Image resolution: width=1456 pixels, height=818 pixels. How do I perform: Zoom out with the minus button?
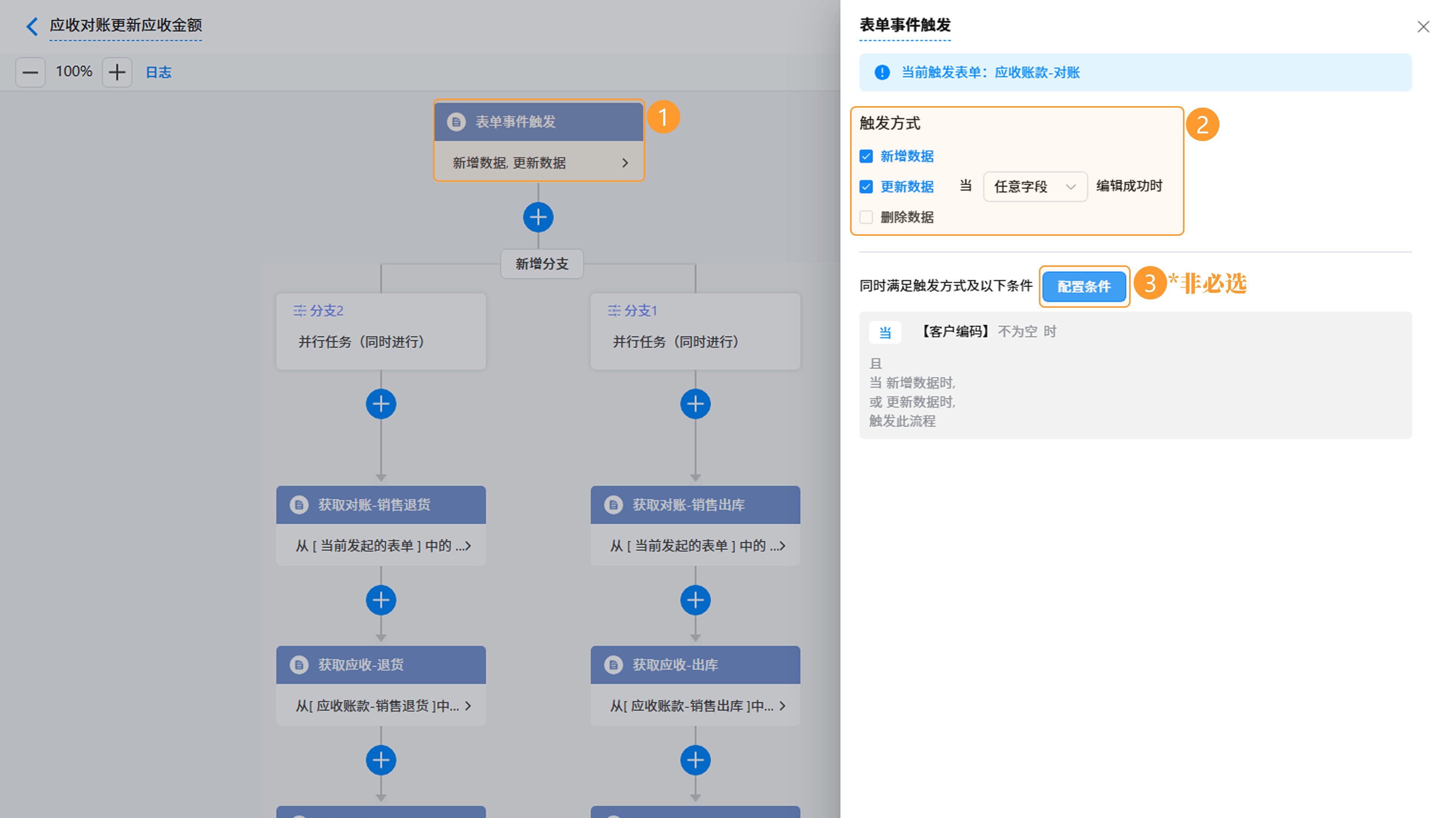coord(30,72)
